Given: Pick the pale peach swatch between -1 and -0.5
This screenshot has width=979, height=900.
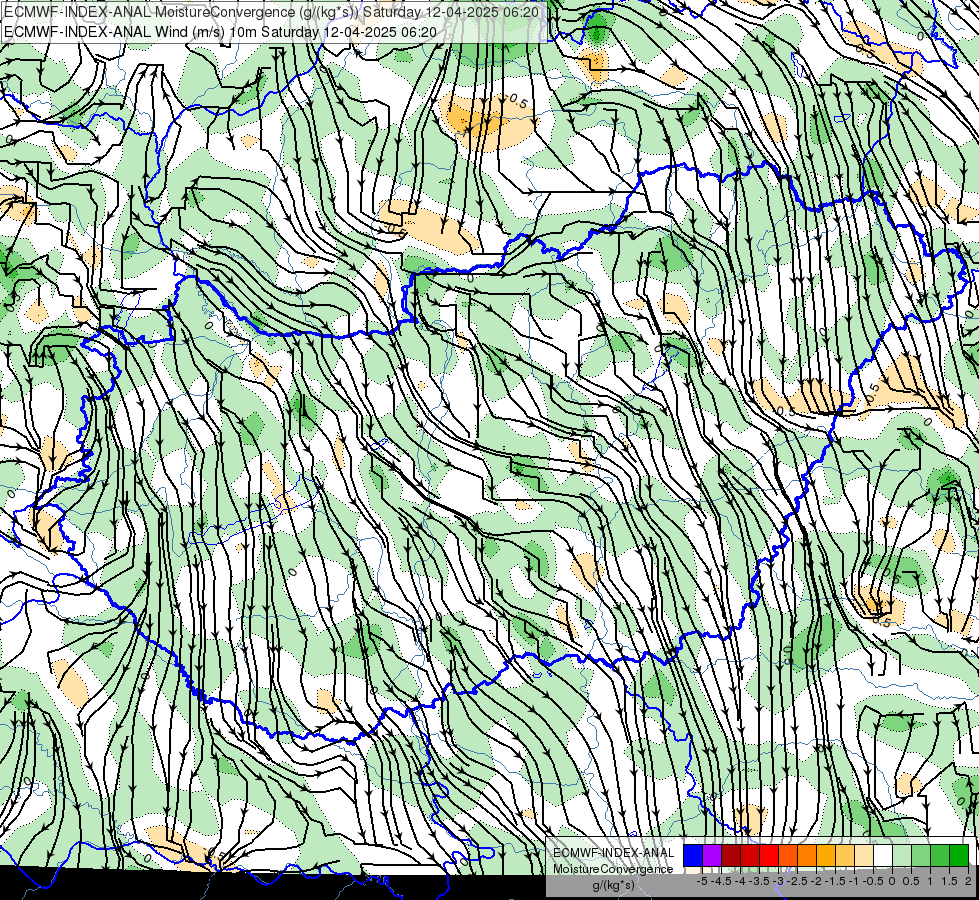Looking at the screenshot, I should [863, 856].
